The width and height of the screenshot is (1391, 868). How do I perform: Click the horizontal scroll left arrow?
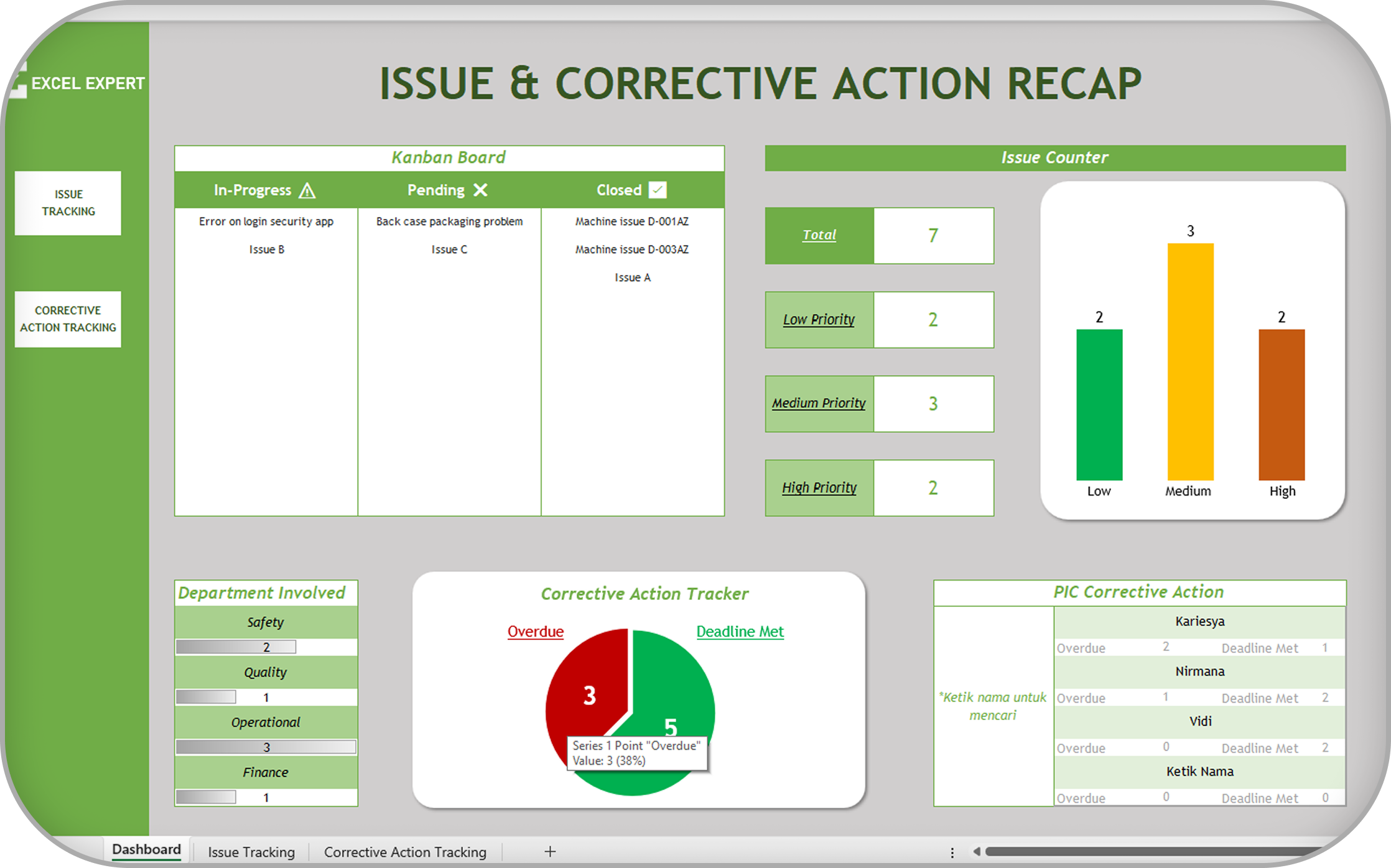tap(977, 851)
